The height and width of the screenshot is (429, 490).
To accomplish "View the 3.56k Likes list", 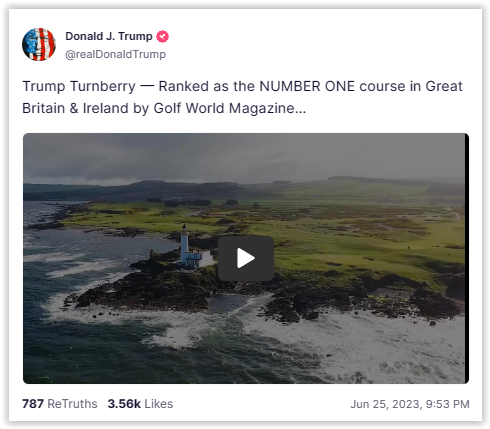I will tap(140, 404).
